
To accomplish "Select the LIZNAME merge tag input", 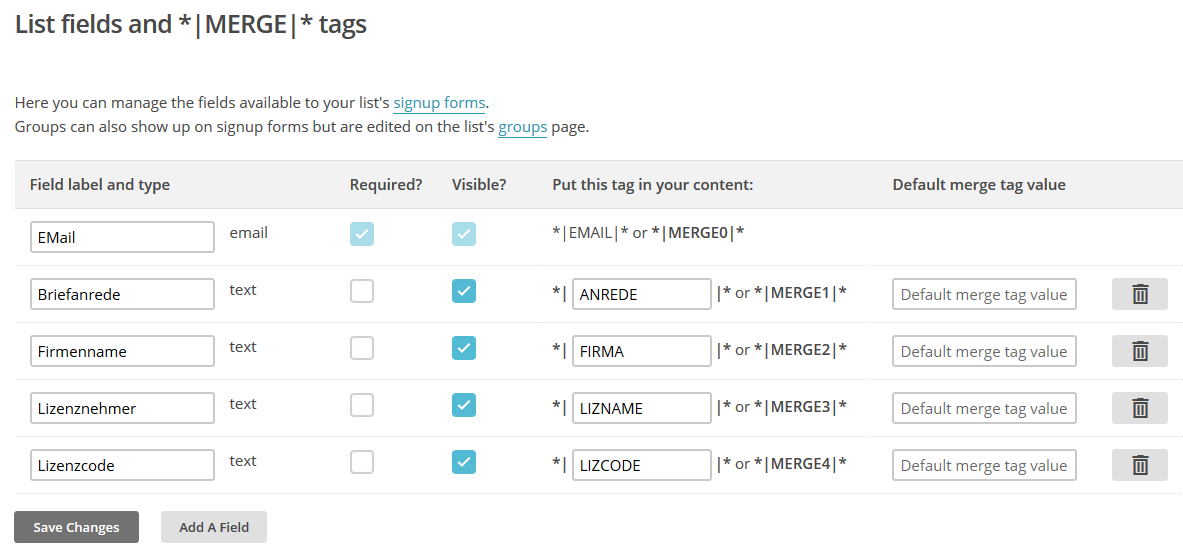I will (641, 408).
